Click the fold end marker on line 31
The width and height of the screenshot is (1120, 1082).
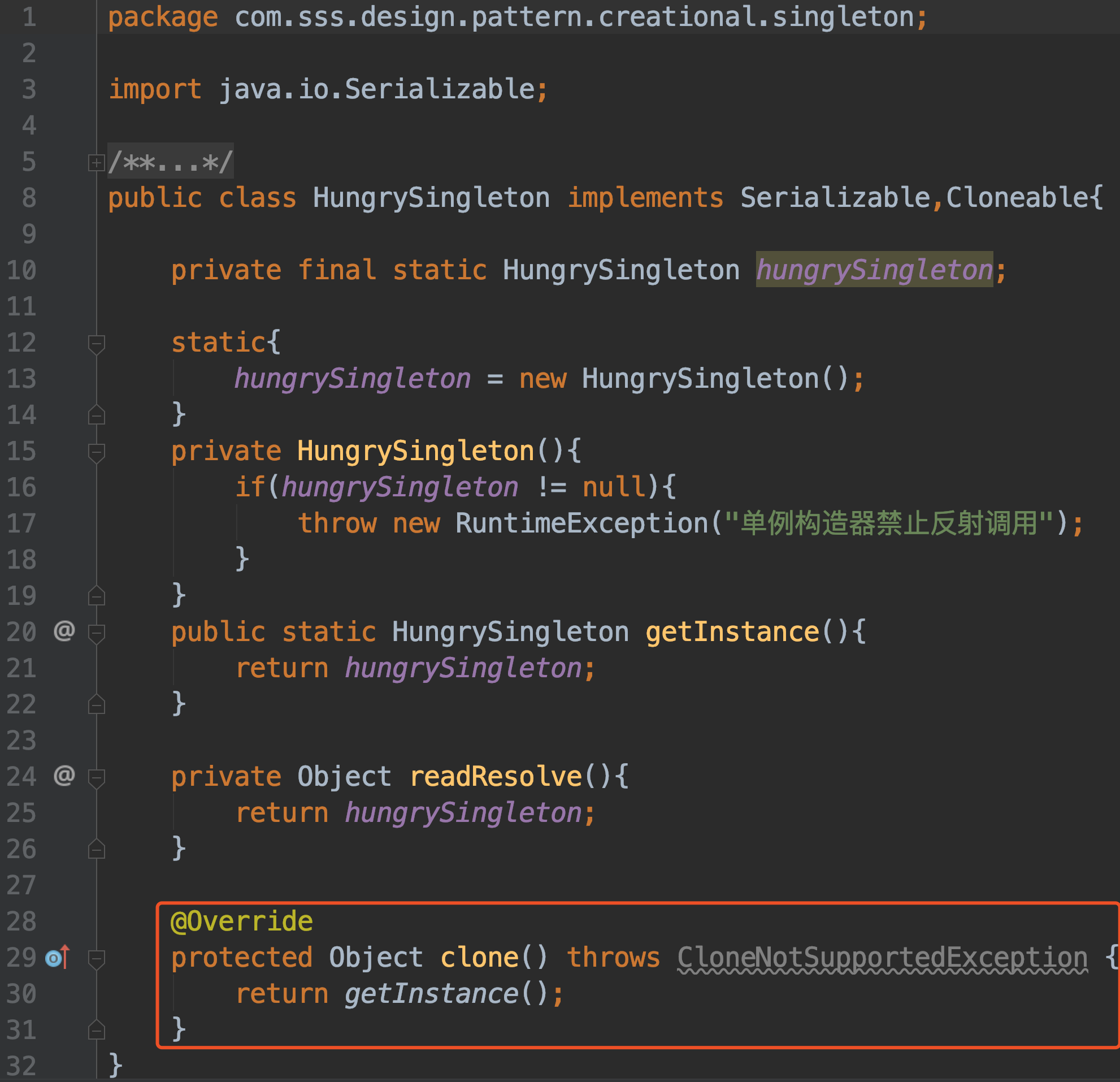point(96,1031)
